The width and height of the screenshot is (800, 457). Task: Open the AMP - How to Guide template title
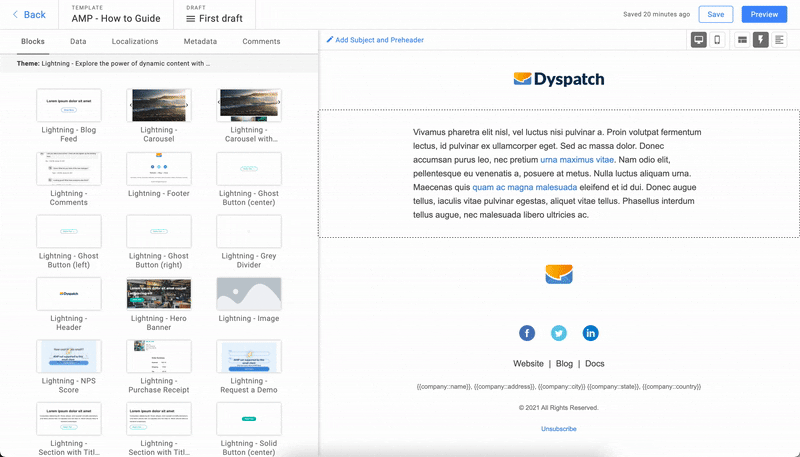click(116, 18)
